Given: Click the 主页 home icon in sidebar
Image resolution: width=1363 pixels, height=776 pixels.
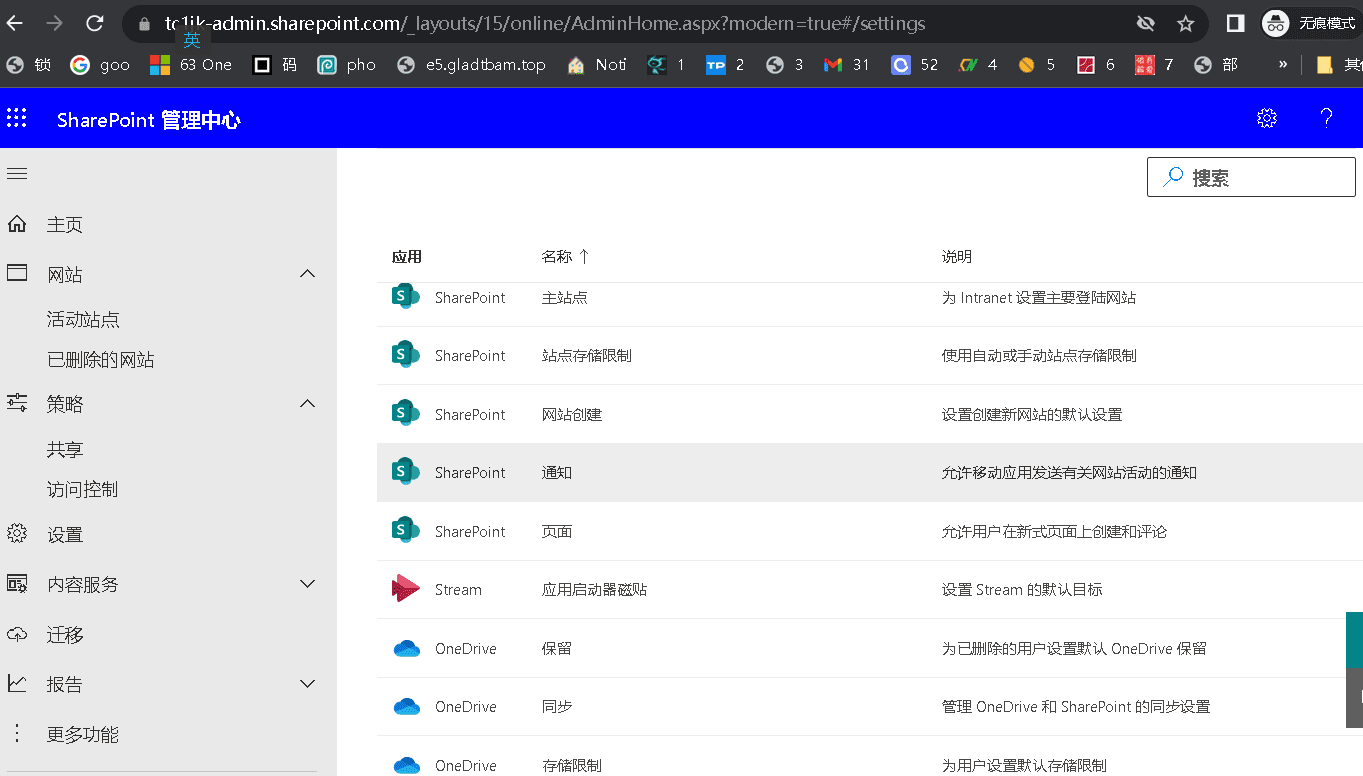Looking at the screenshot, I should click(x=17, y=224).
